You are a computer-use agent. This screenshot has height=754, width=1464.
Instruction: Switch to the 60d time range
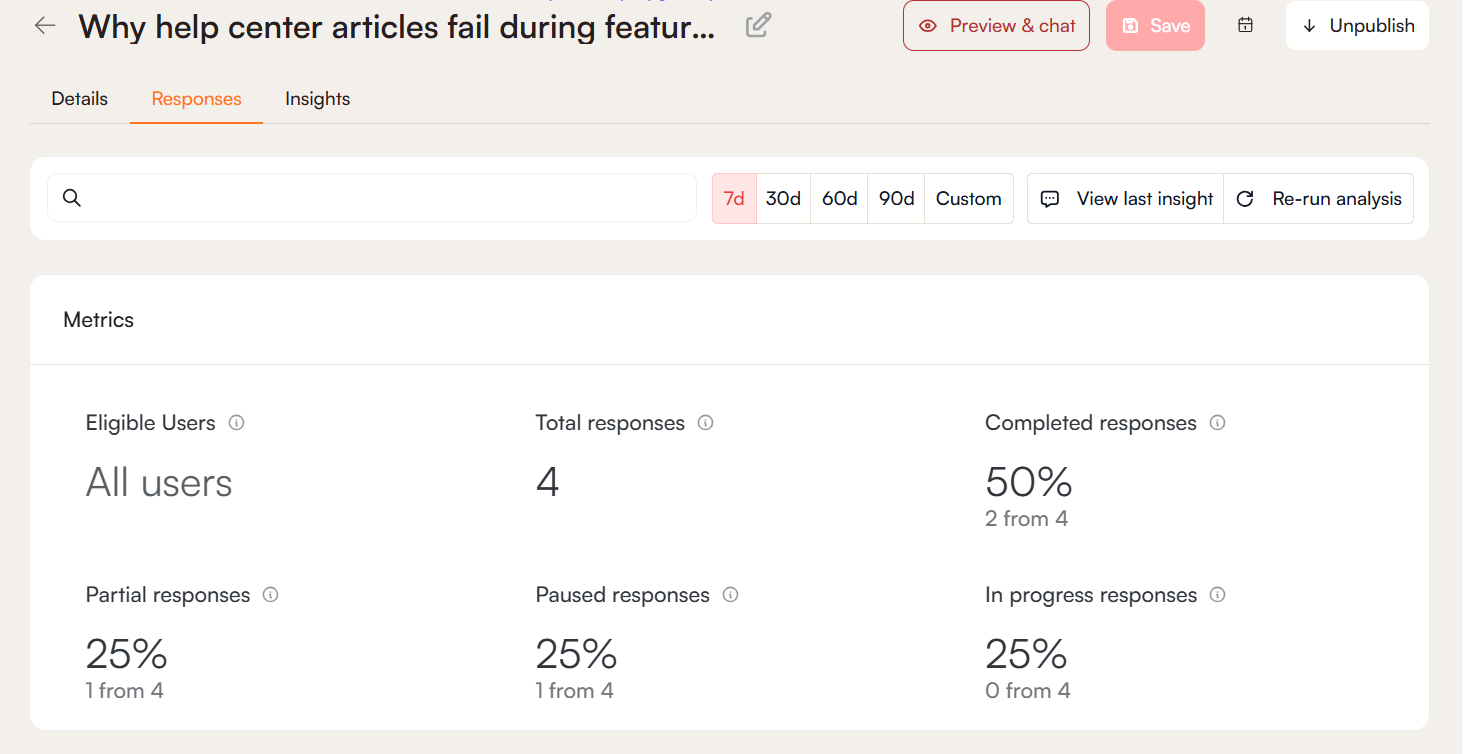[x=839, y=199]
